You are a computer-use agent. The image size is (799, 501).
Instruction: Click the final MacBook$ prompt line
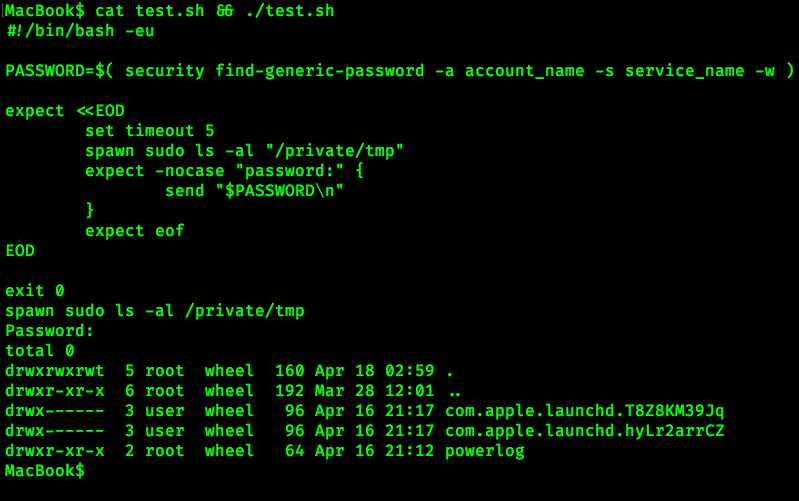(x=45, y=470)
